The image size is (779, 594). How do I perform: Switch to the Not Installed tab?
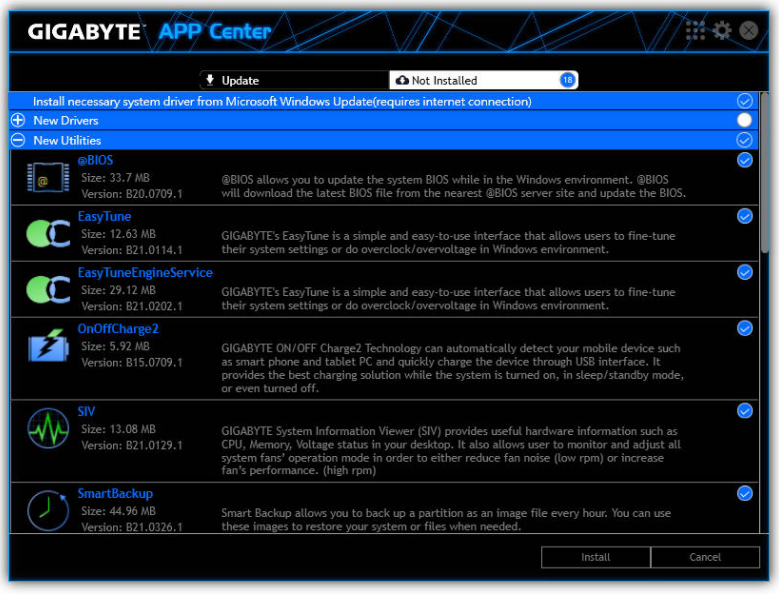[484, 80]
